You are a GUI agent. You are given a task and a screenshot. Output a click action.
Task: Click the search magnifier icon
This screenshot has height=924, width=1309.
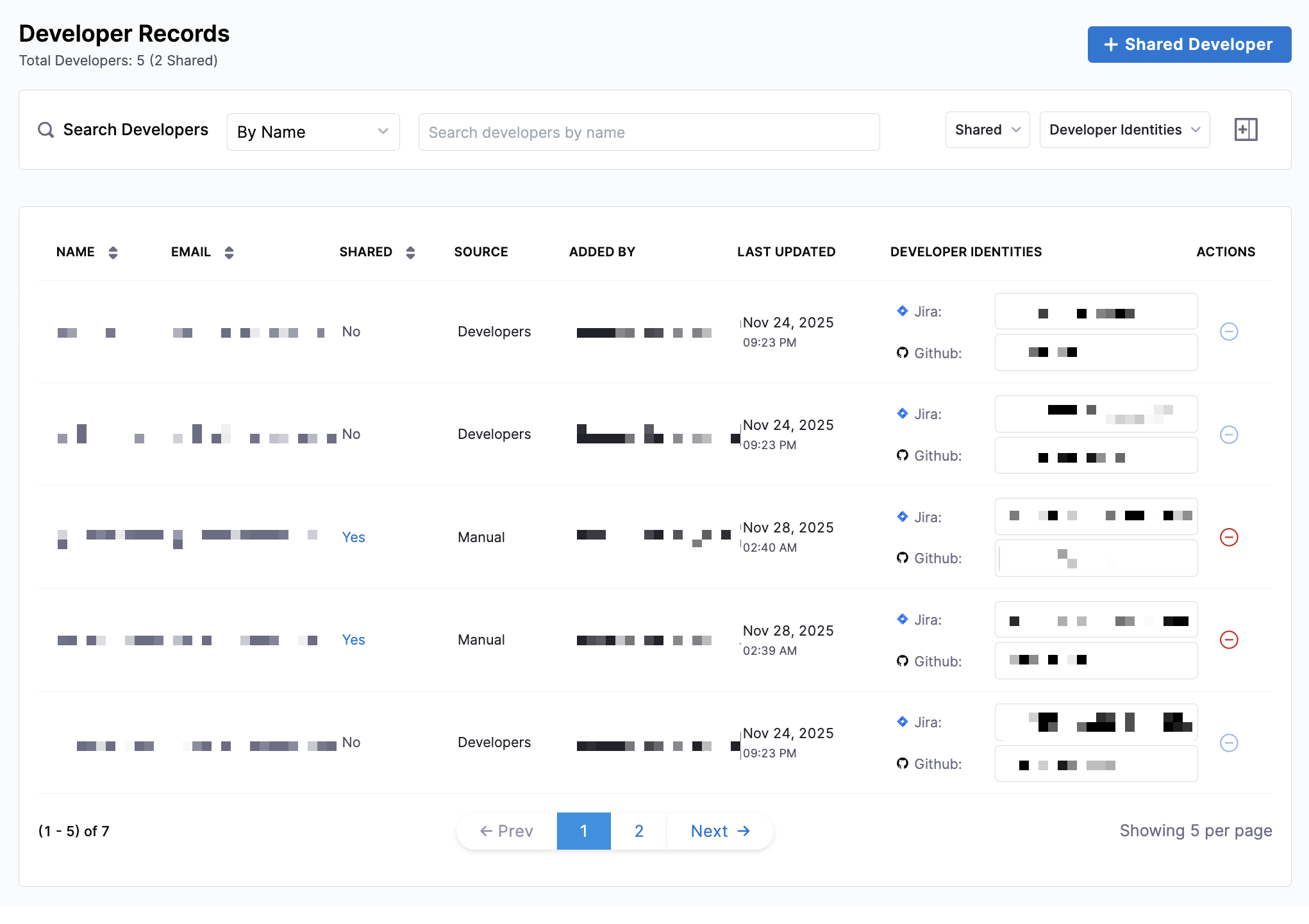[x=46, y=130]
